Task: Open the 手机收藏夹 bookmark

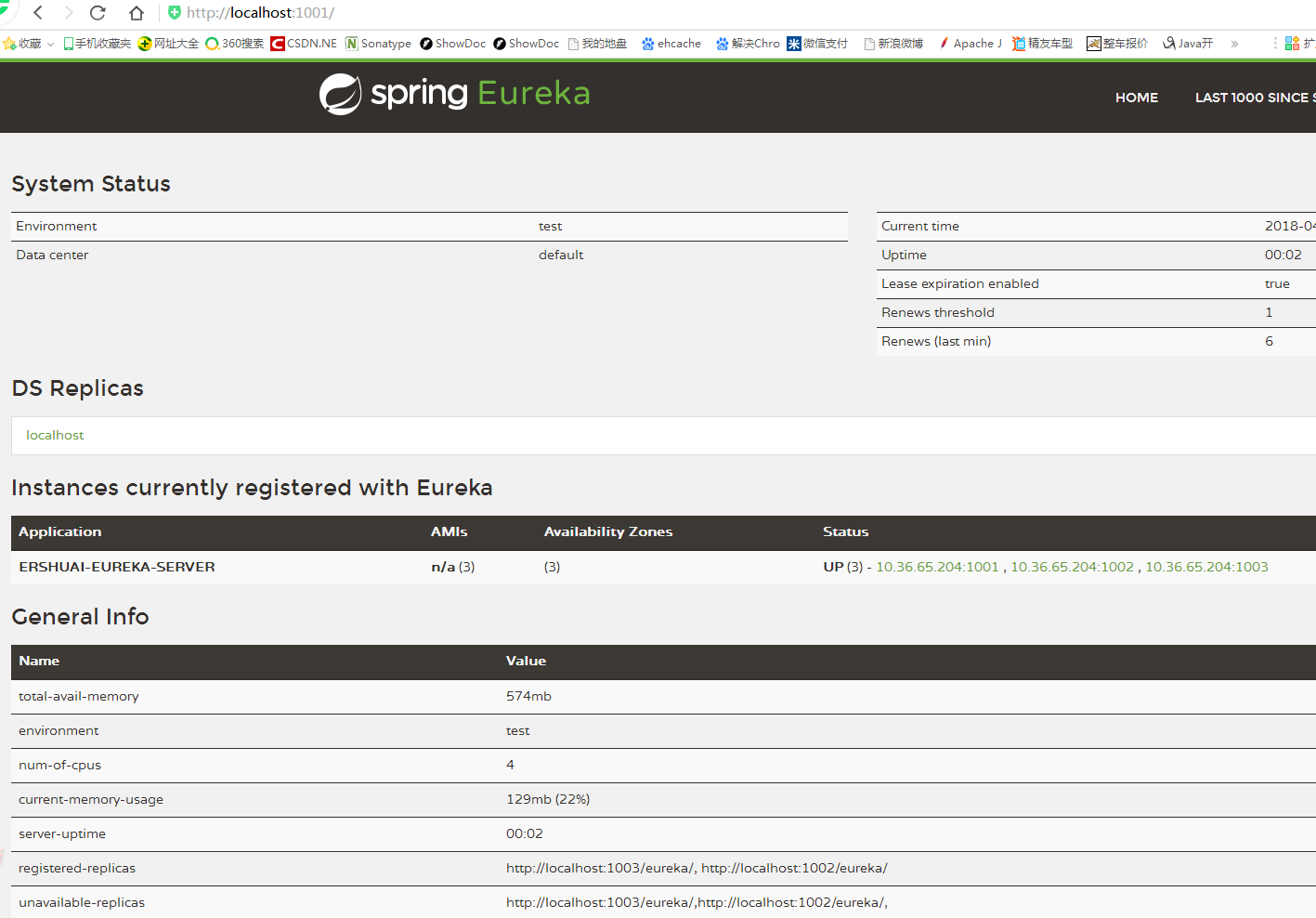Action: pyautogui.click(x=97, y=44)
